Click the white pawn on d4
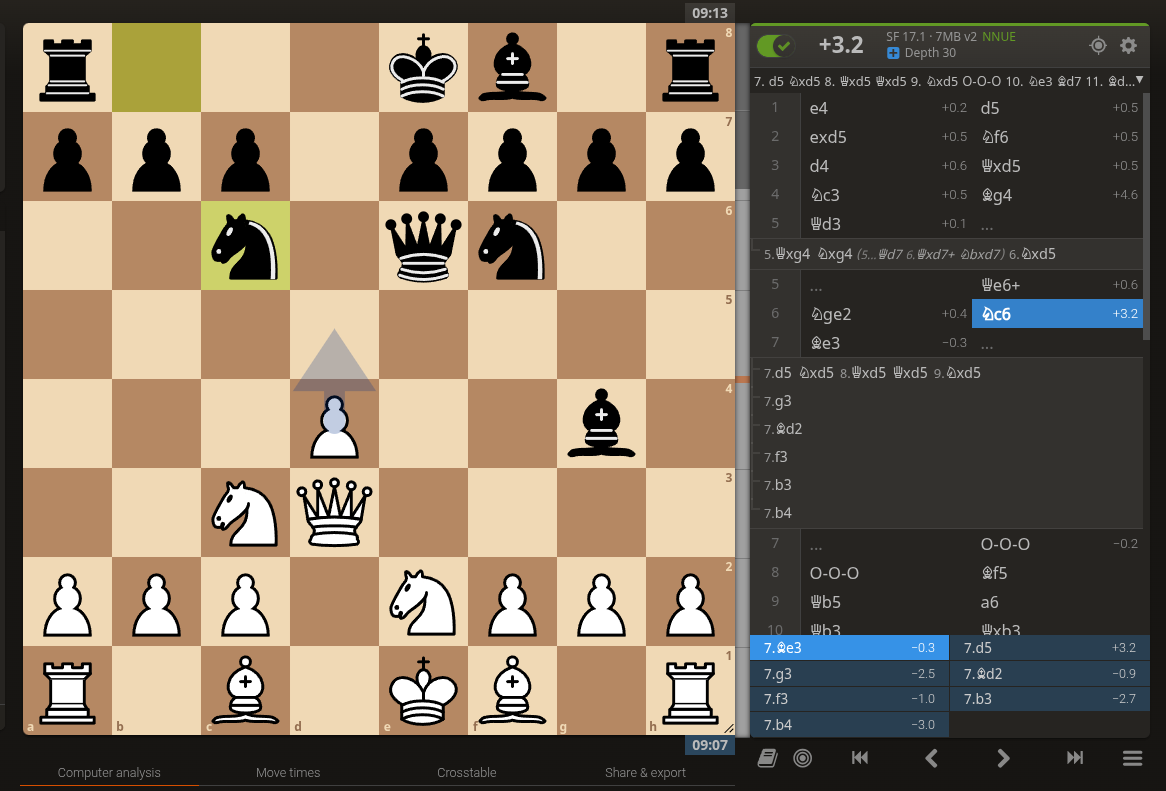 335,424
